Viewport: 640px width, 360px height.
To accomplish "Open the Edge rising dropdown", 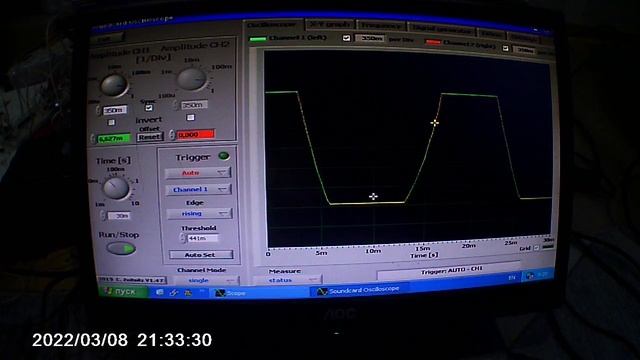I will pos(199,213).
